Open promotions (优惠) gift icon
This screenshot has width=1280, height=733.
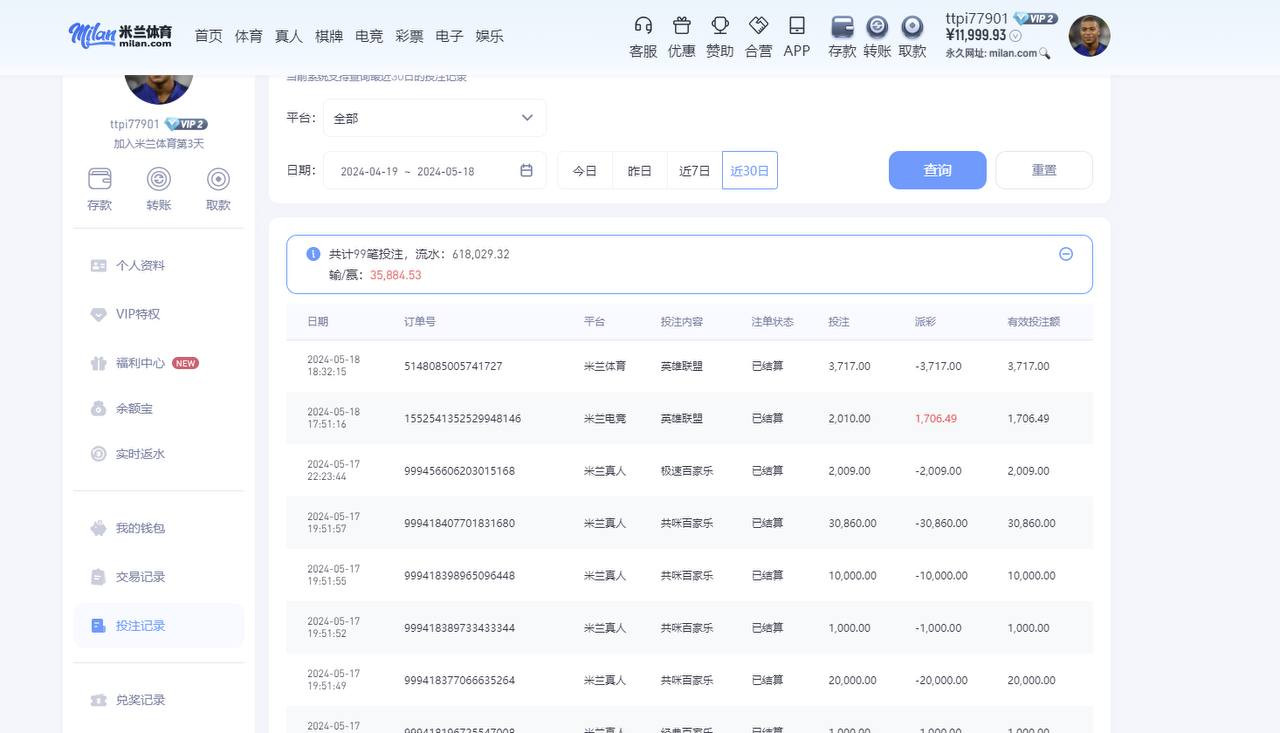[681, 26]
